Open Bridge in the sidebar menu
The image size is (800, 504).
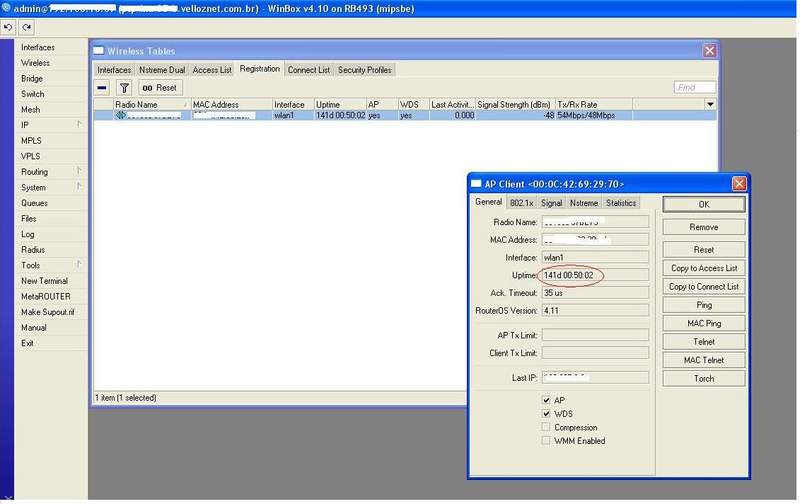(32, 79)
